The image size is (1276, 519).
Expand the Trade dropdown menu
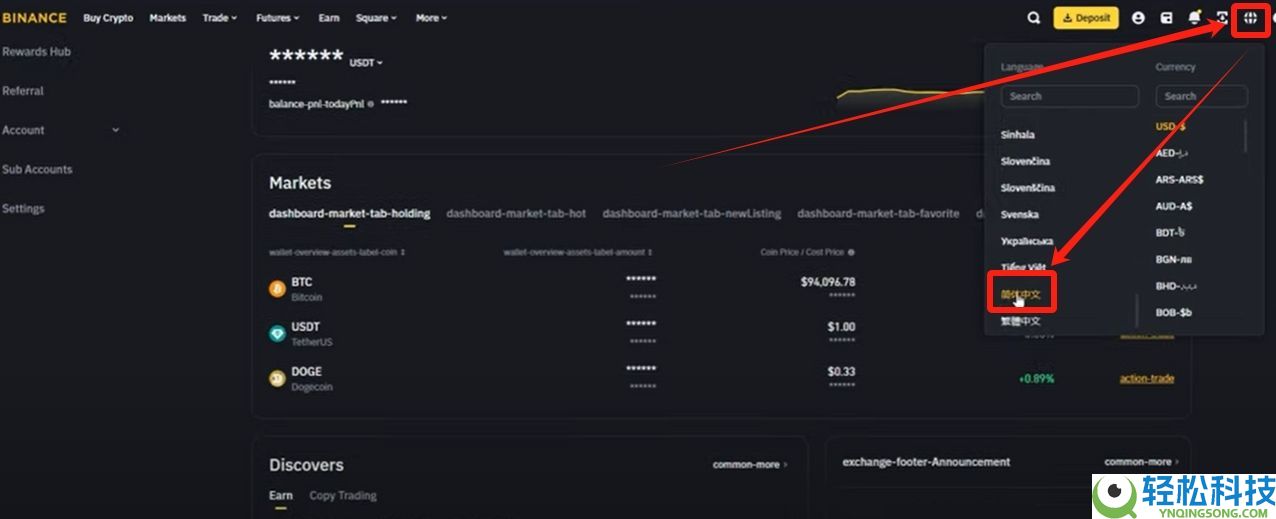(220, 18)
